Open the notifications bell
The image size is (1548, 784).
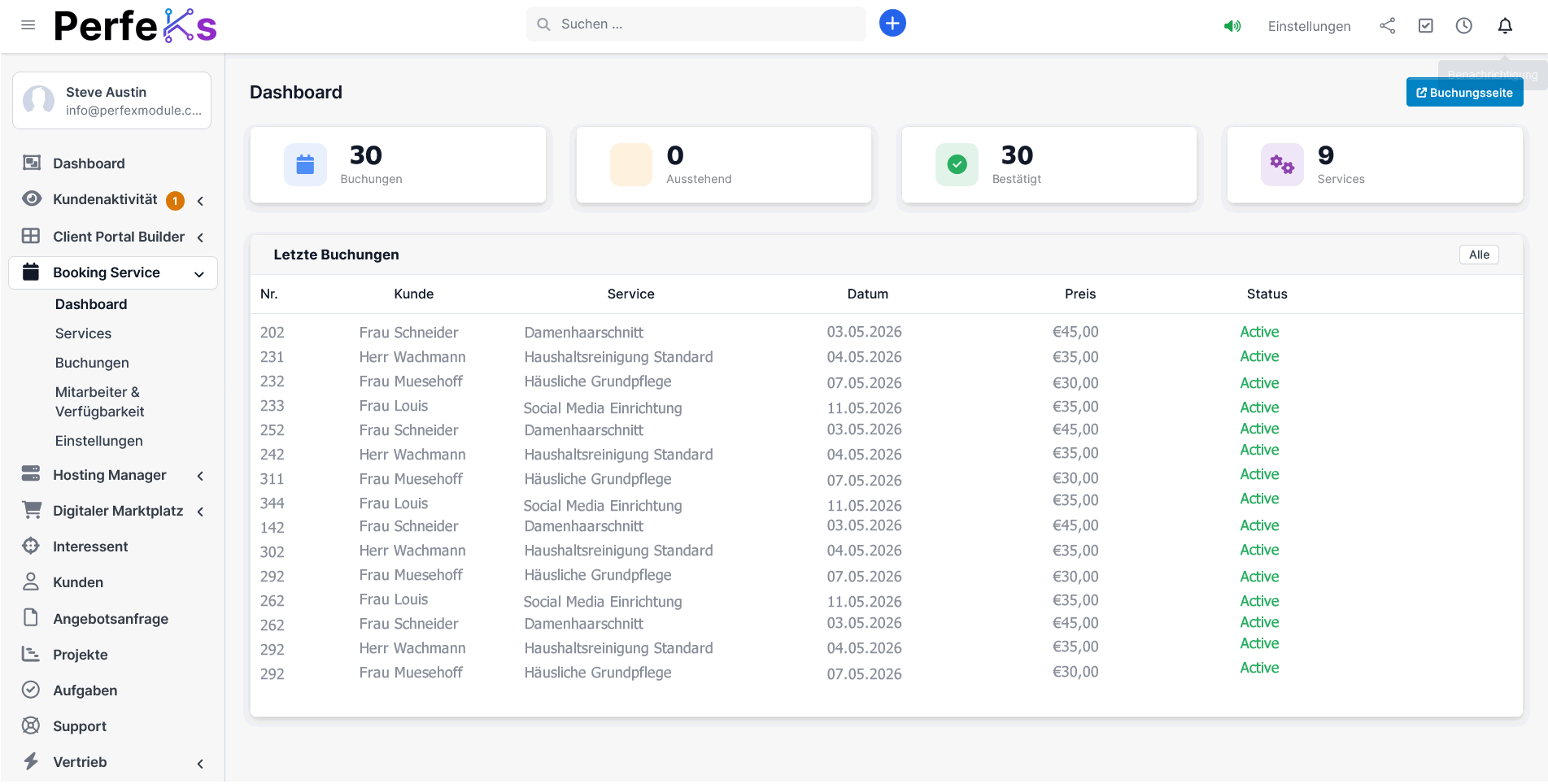coord(1505,26)
